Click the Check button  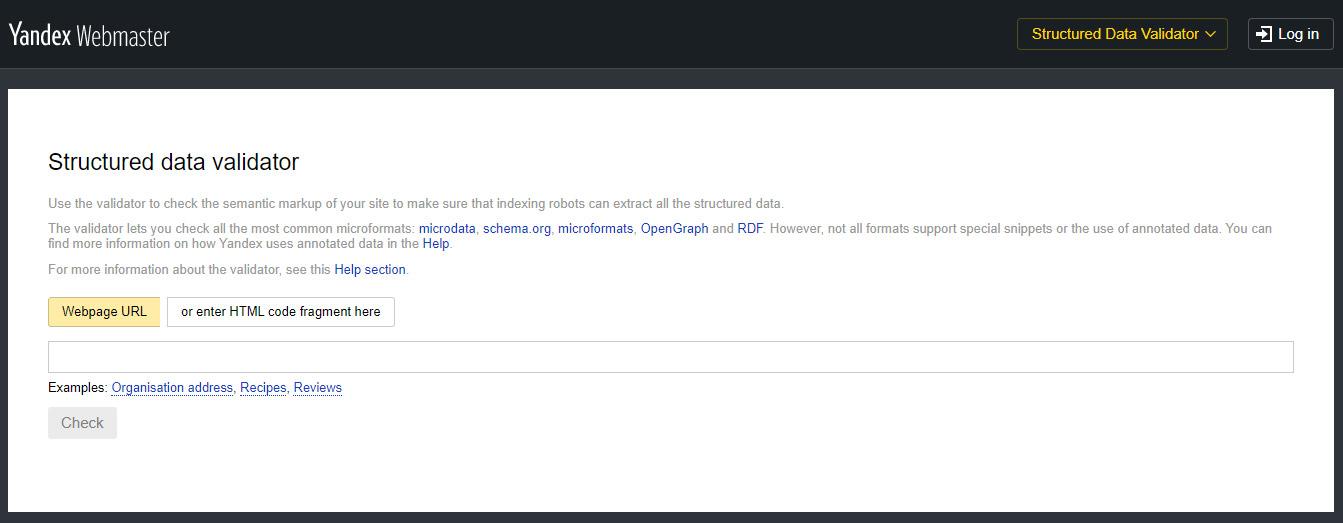tap(82, 423)
